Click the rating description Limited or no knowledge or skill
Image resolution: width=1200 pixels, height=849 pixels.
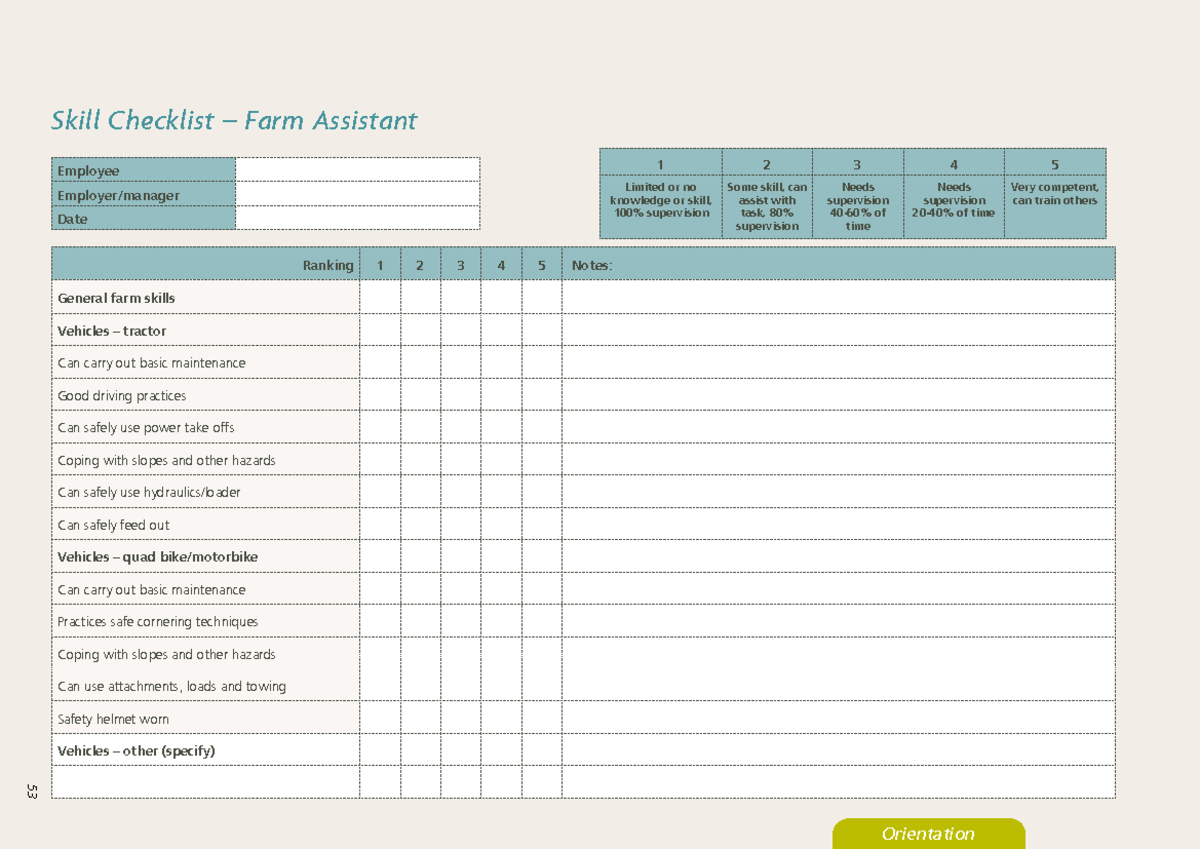click(661, 199)
